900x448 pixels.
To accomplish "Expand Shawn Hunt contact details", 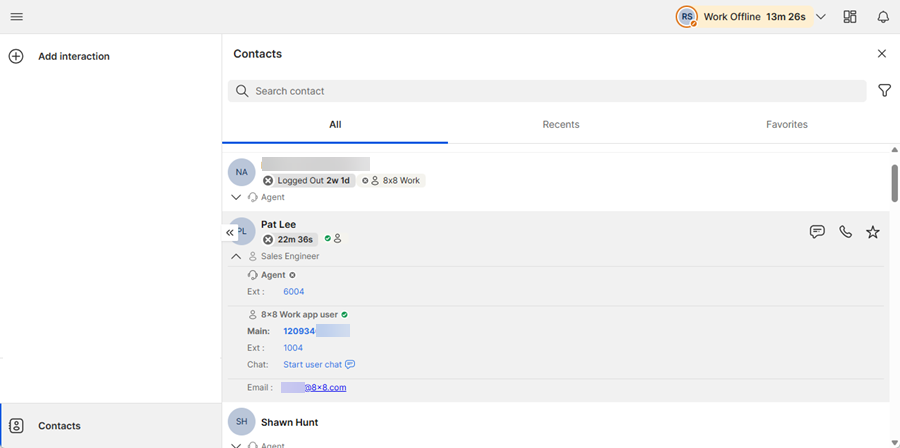I will click(x=236, y=444).
